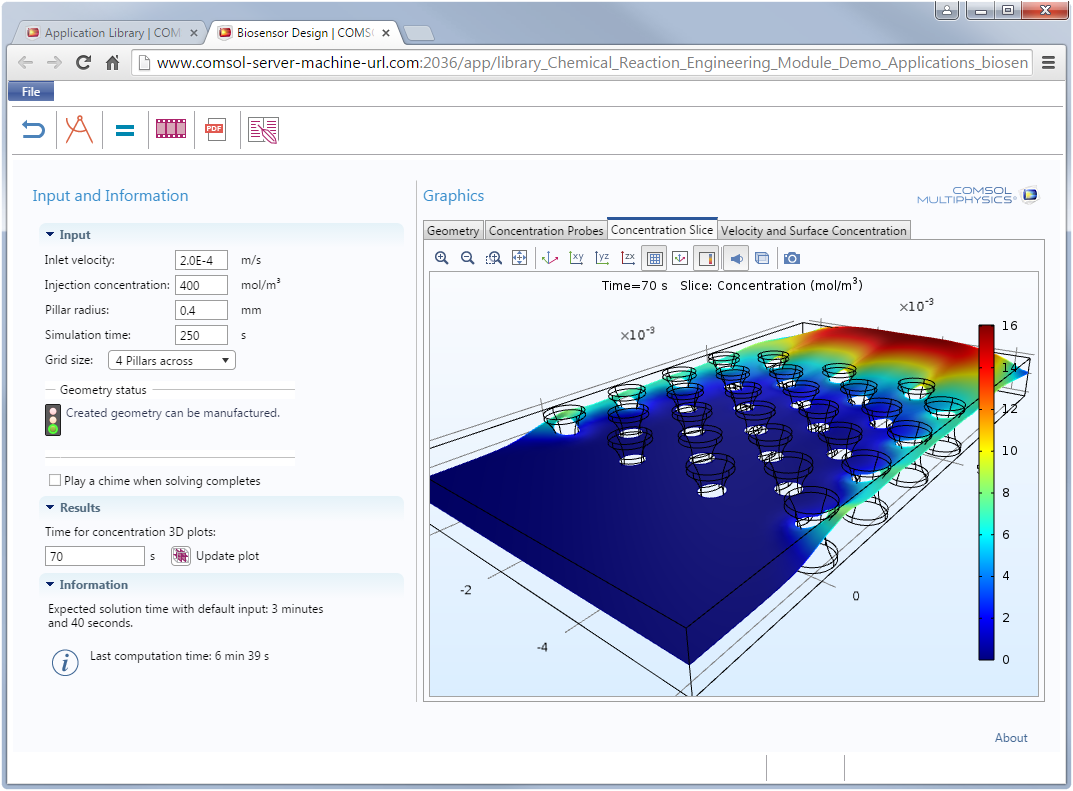Click the browser user profile button
The width and height of the screenshot is (1073, 791).
coord(946,10)
